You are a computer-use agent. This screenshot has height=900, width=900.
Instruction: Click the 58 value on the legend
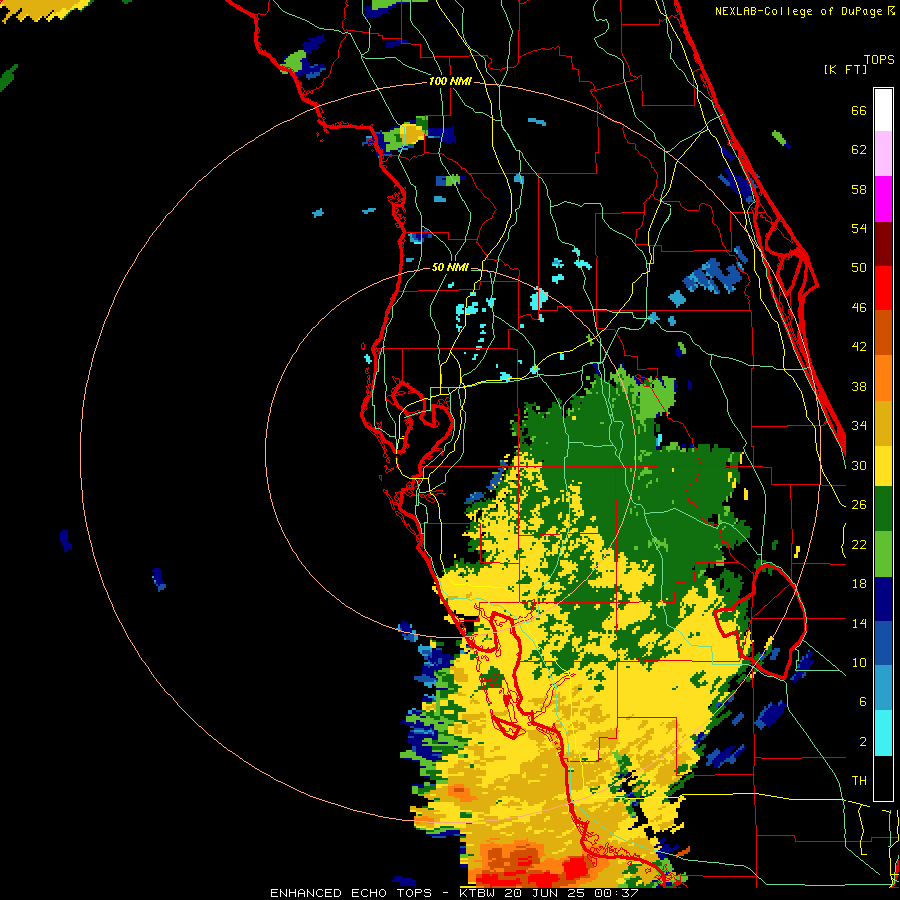click(x=859, y=189)
